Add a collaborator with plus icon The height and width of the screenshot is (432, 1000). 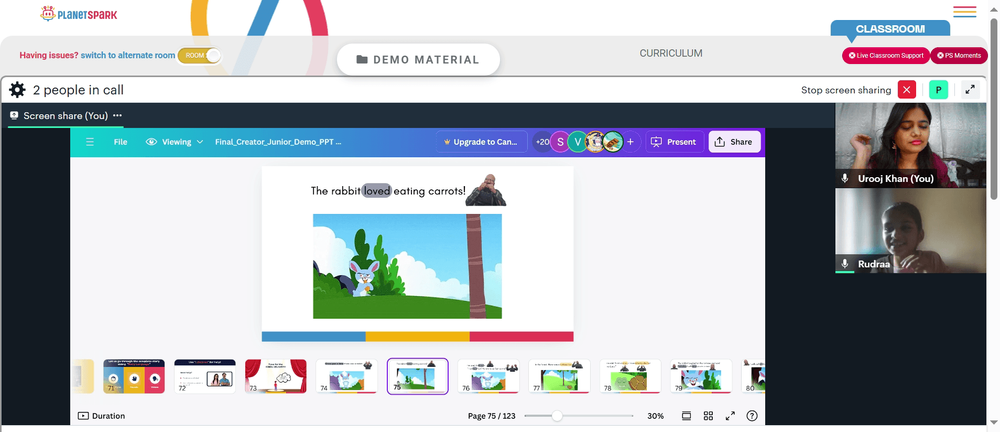point(630,142)
